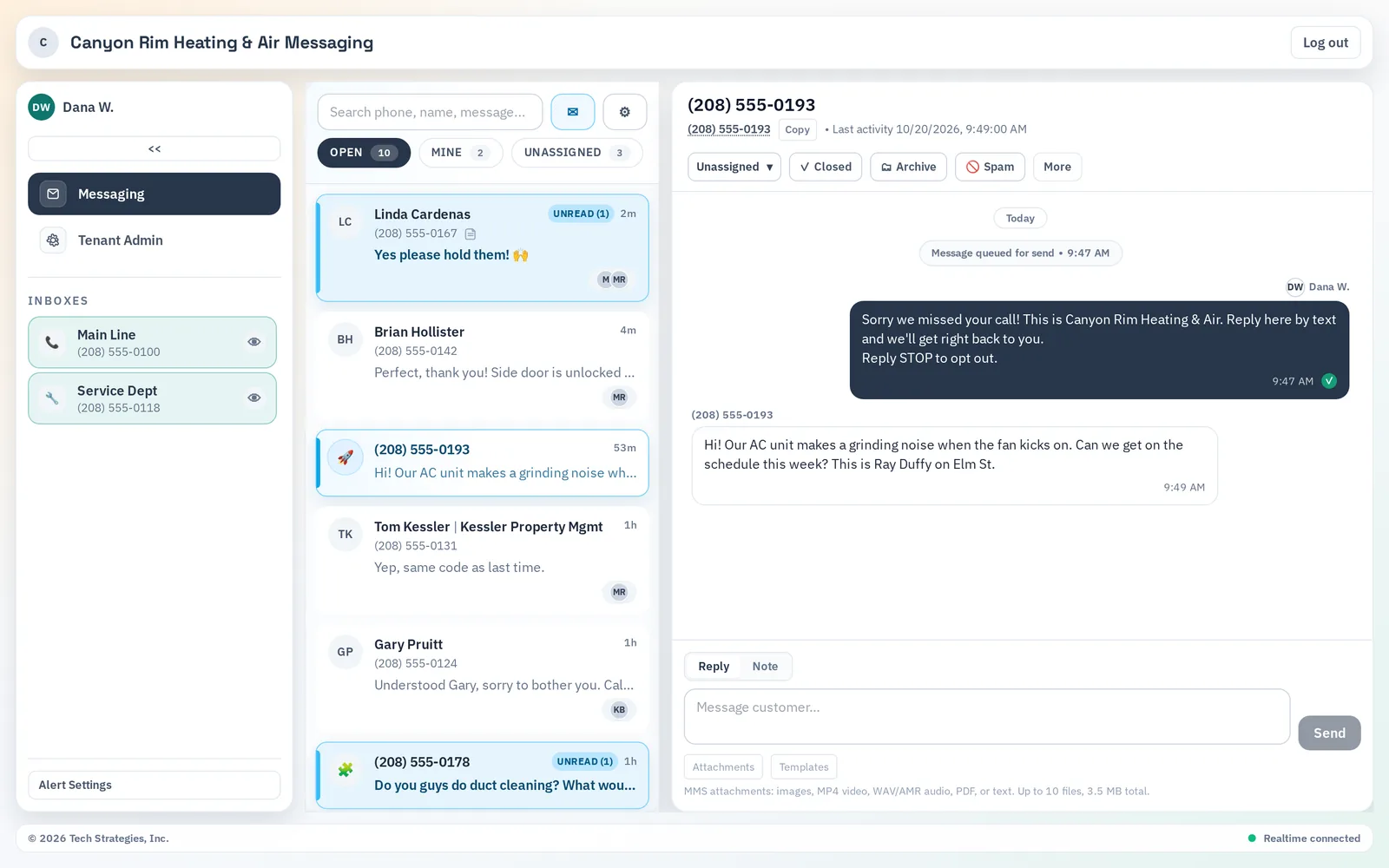
Task: Click the BH avatar of Brian Hollister
Action: tap(346, 339)
